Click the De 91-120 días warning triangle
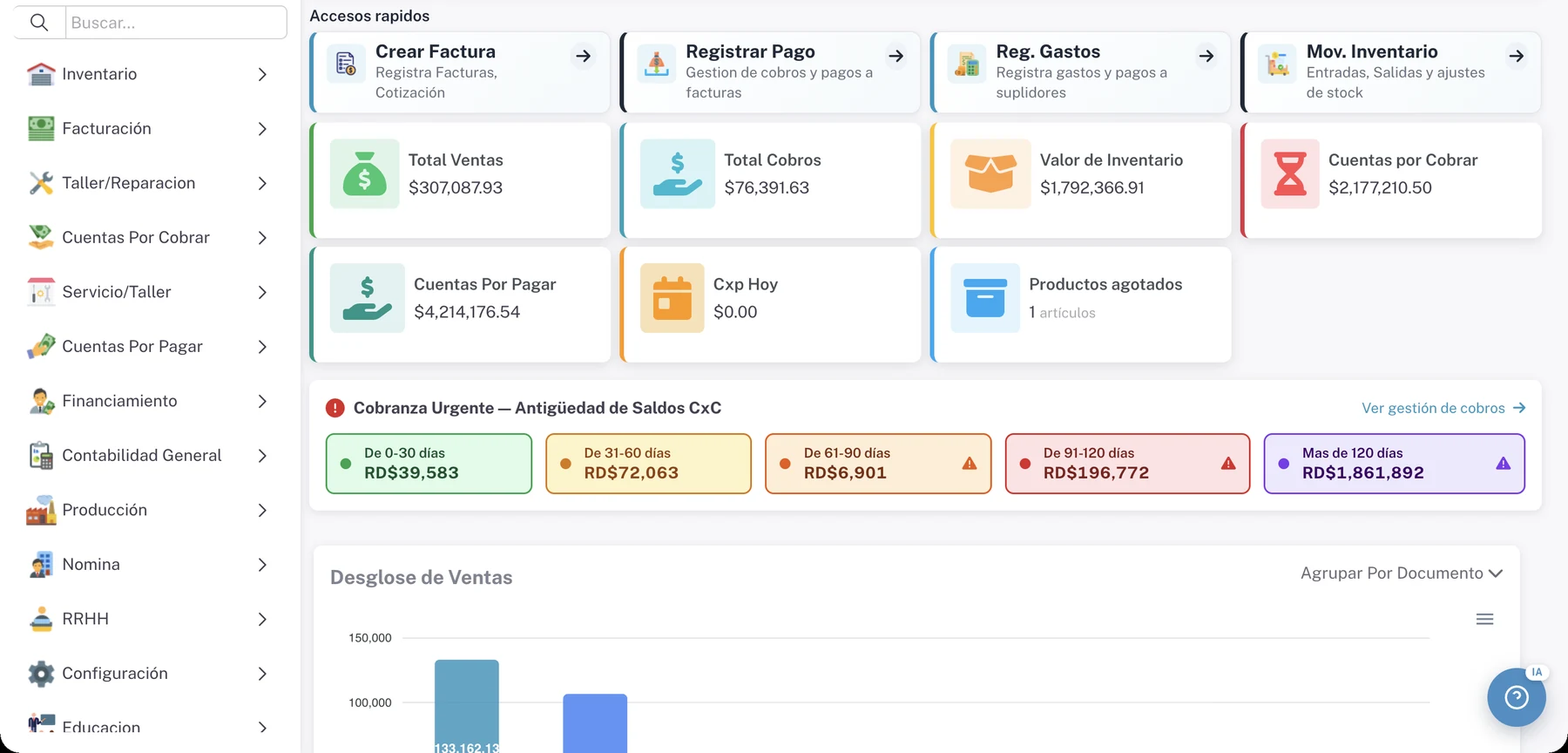The image size is (1568, 753). coord(1228,464)
